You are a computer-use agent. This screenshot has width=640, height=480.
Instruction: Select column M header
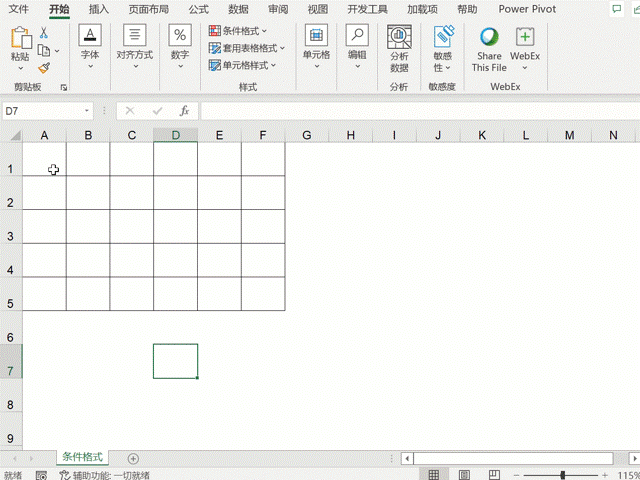pos(569,135)
